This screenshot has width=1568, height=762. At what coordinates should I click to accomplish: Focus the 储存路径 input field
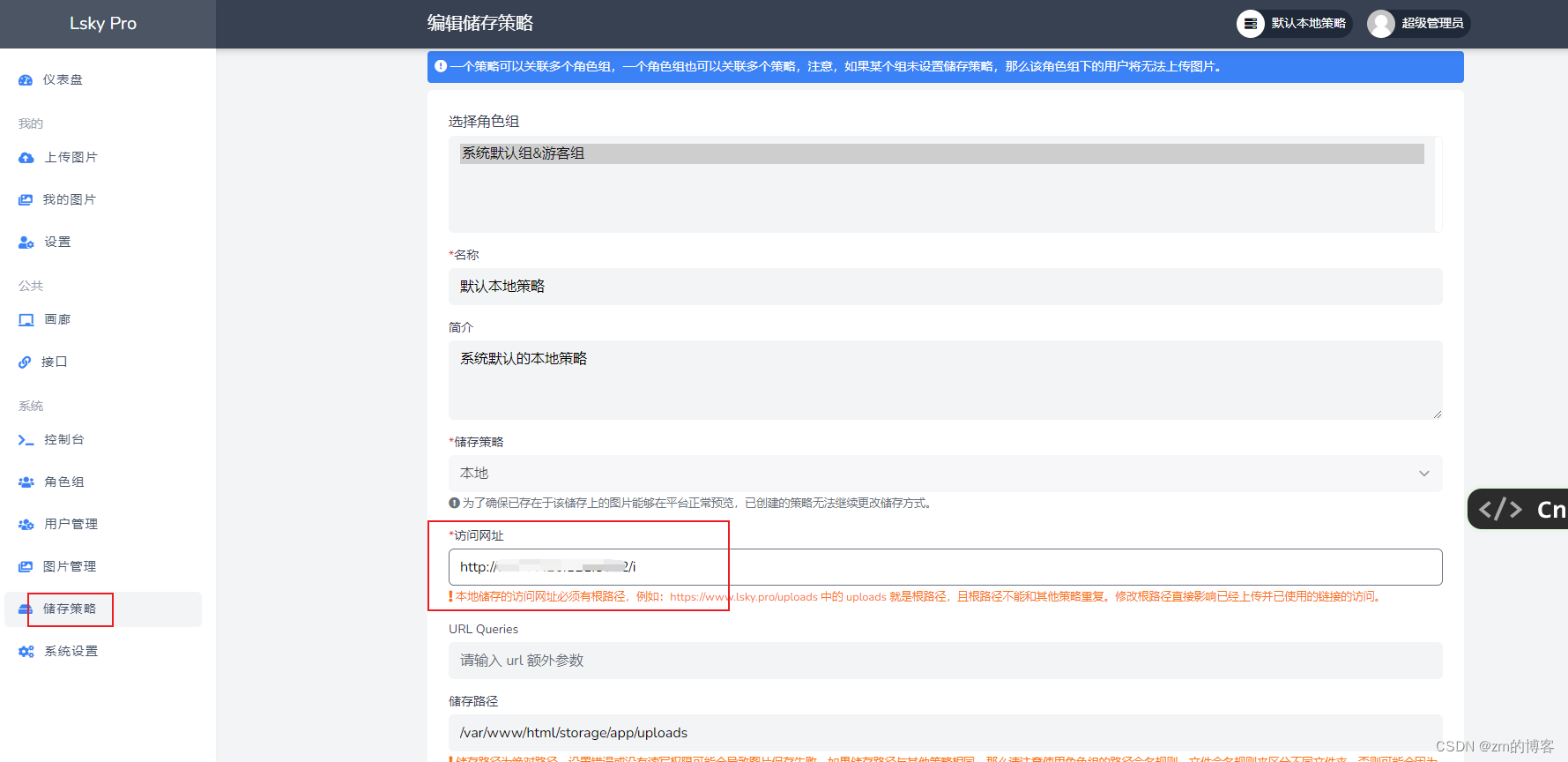click(945, 733)
